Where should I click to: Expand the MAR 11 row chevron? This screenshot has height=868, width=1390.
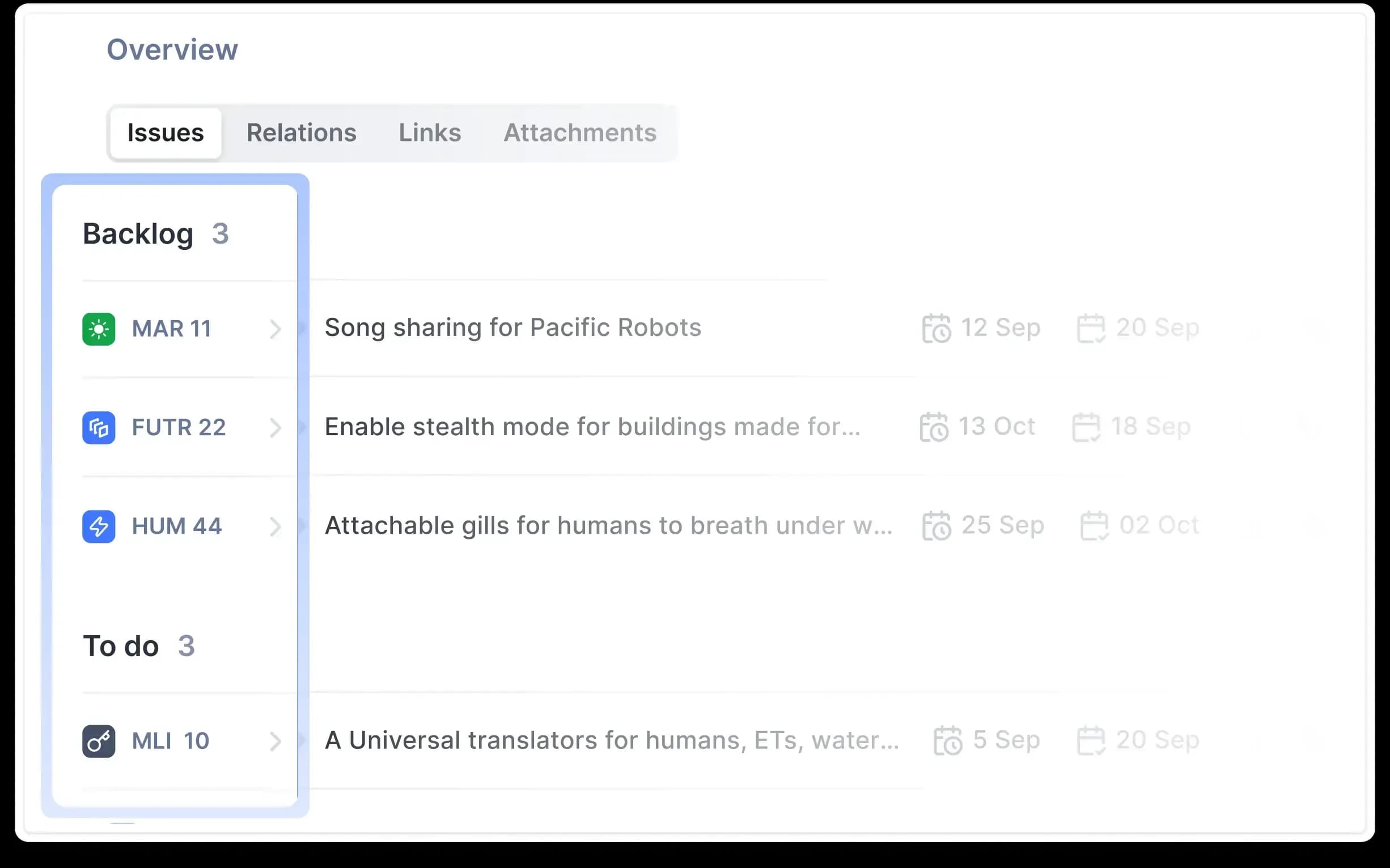click(x=276, y=329)
